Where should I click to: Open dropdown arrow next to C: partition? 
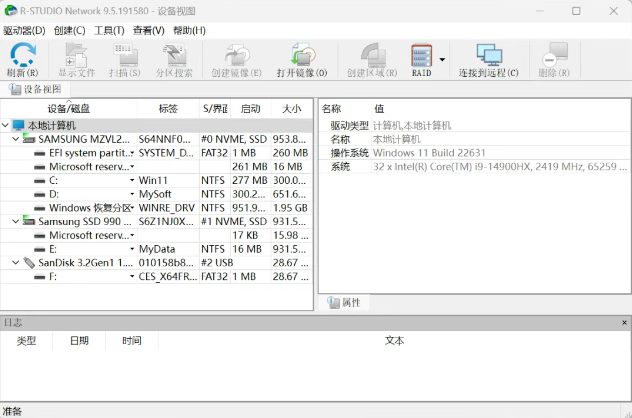pos(132,180)
